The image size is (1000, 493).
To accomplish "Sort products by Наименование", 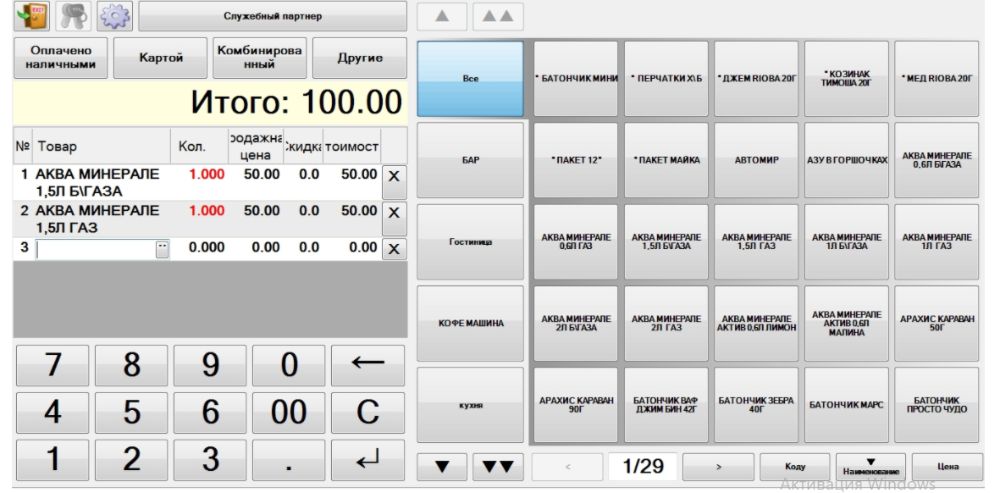I will 871,467.
